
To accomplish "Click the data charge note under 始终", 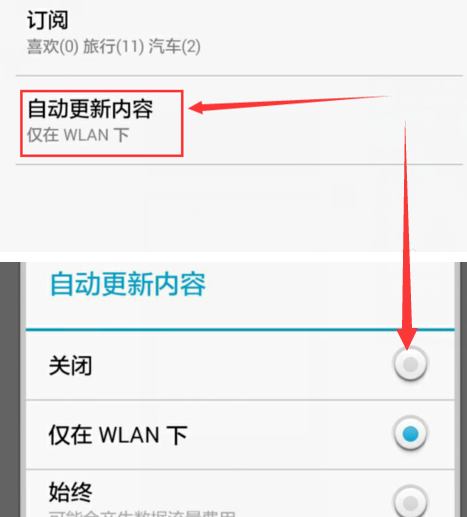I will coord(142,513).
